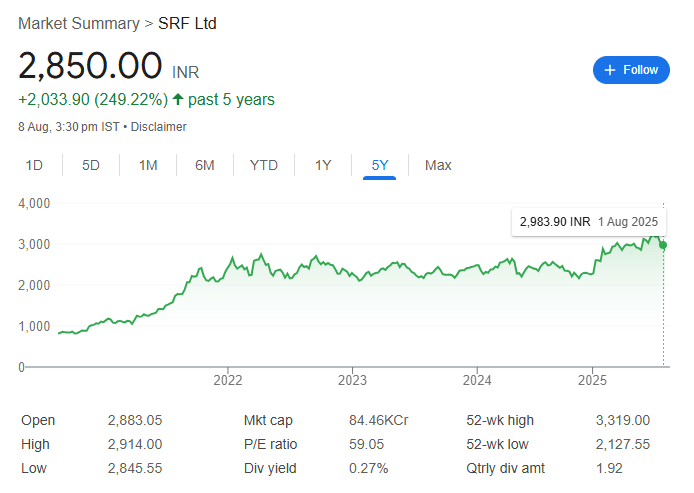Click the 2022 label on chart axis

pos(227,380)
